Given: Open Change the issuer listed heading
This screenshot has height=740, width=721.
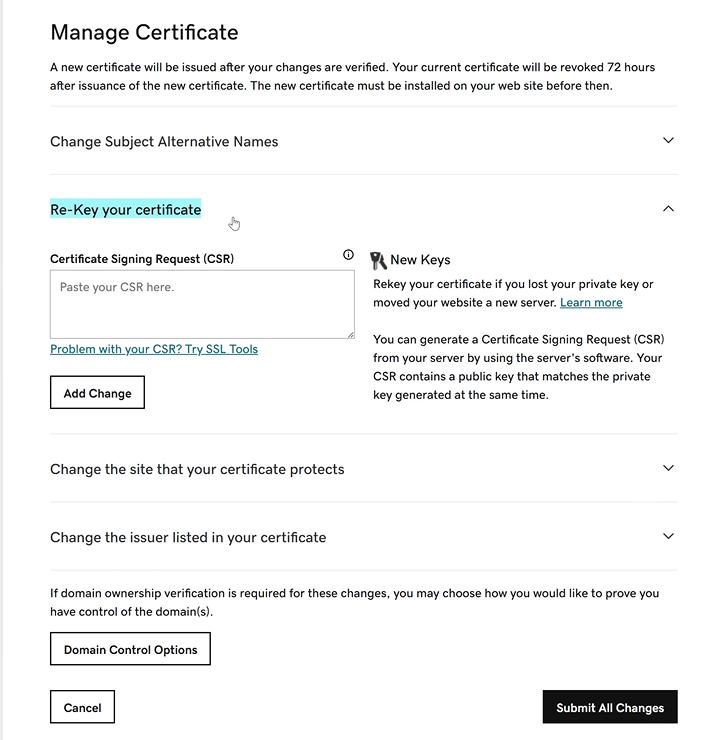Looking at the screenshot, I should (188, 538).
